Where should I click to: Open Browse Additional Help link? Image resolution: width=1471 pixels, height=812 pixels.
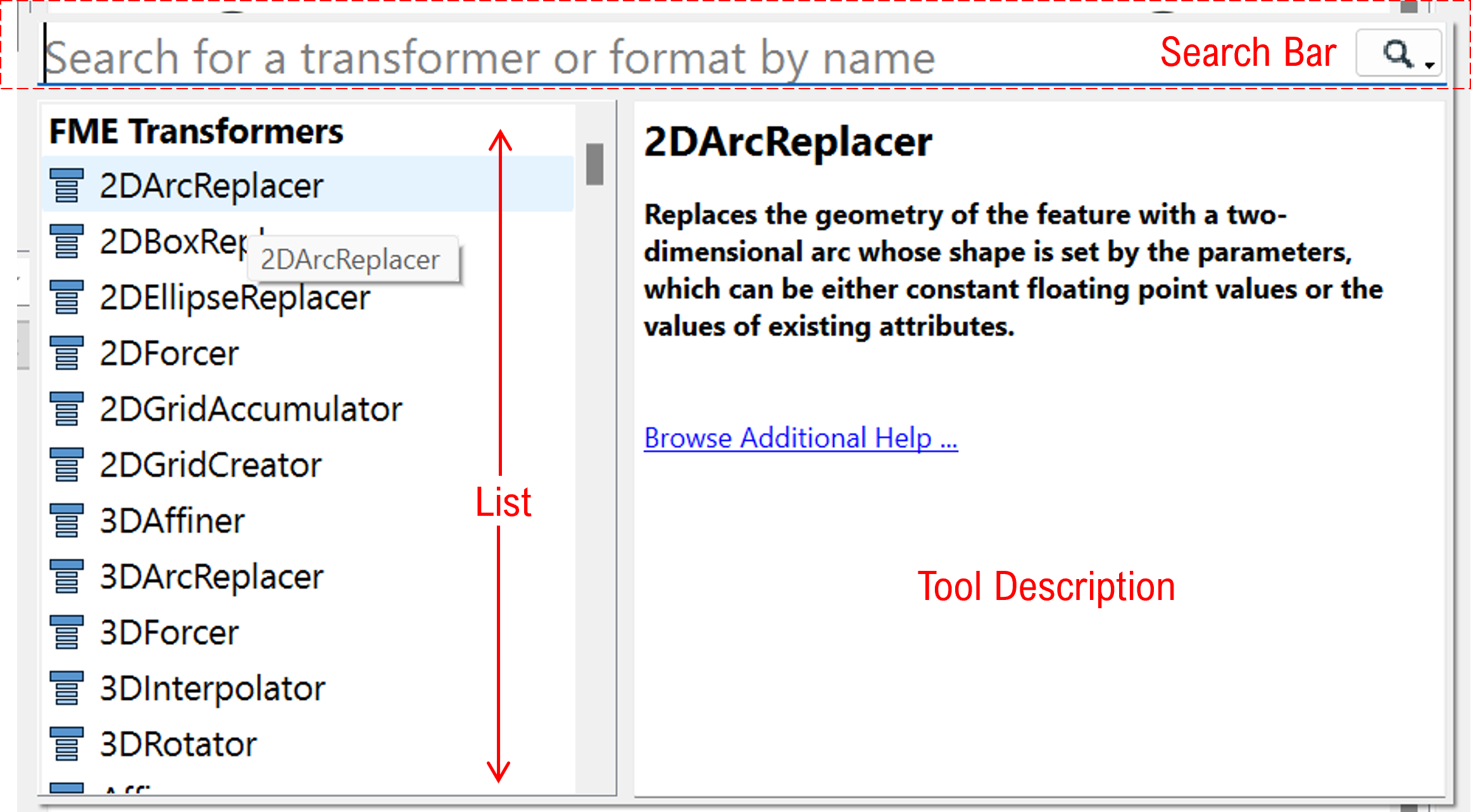click(801, 437)
